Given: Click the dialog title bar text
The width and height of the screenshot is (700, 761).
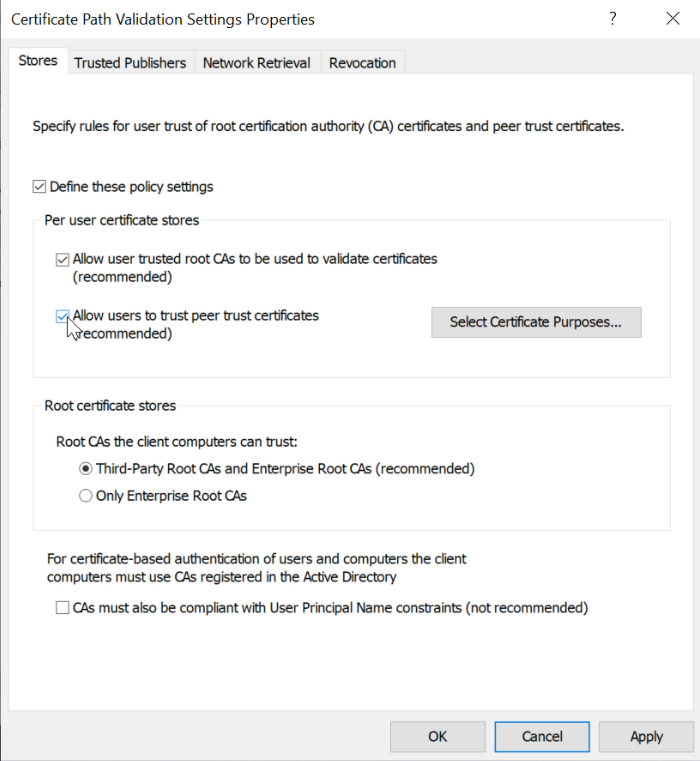Looking at the screenshot, I should pyautogui.click(x=162, y=19).
